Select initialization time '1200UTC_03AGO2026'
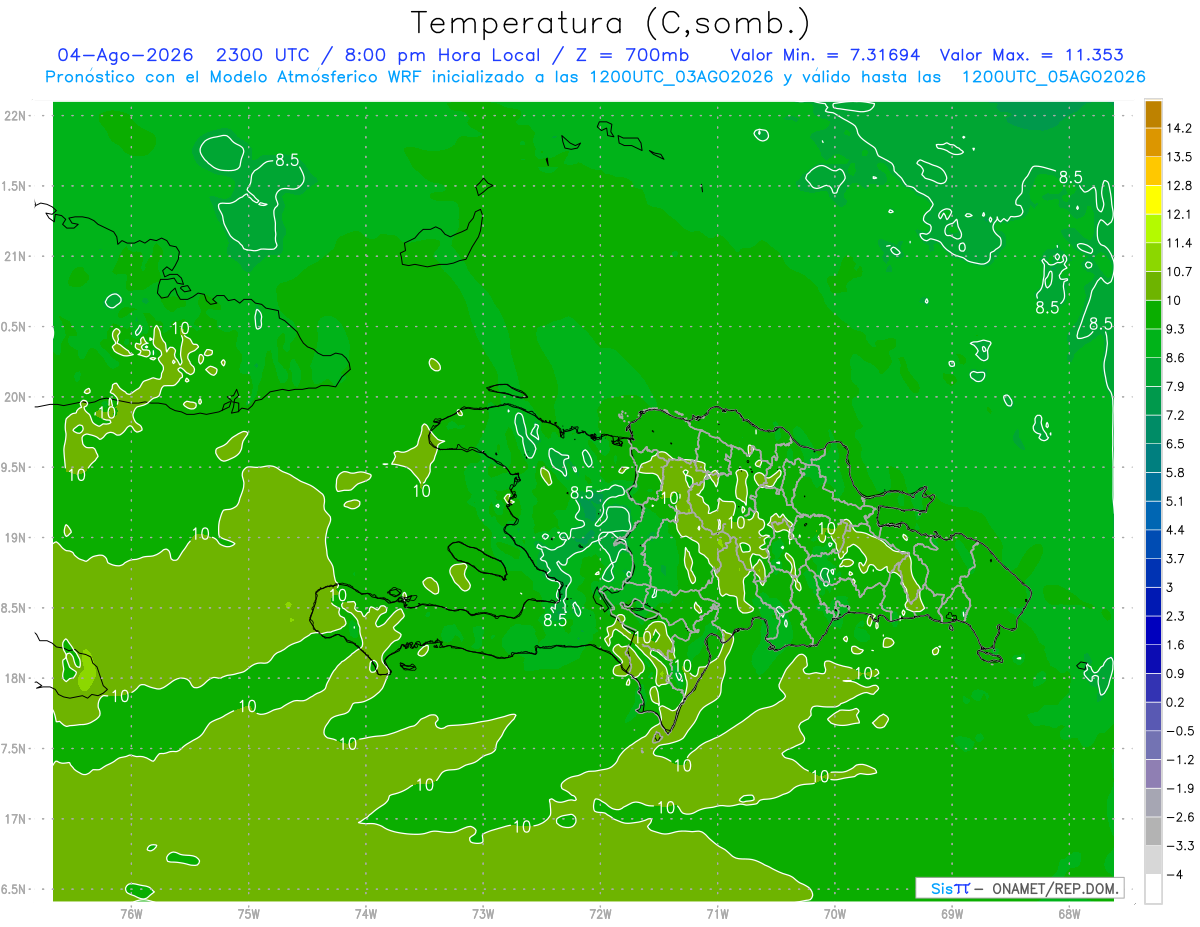Image resolution: width=1200 pixels, height=927 pixels. tap(683, 77)
